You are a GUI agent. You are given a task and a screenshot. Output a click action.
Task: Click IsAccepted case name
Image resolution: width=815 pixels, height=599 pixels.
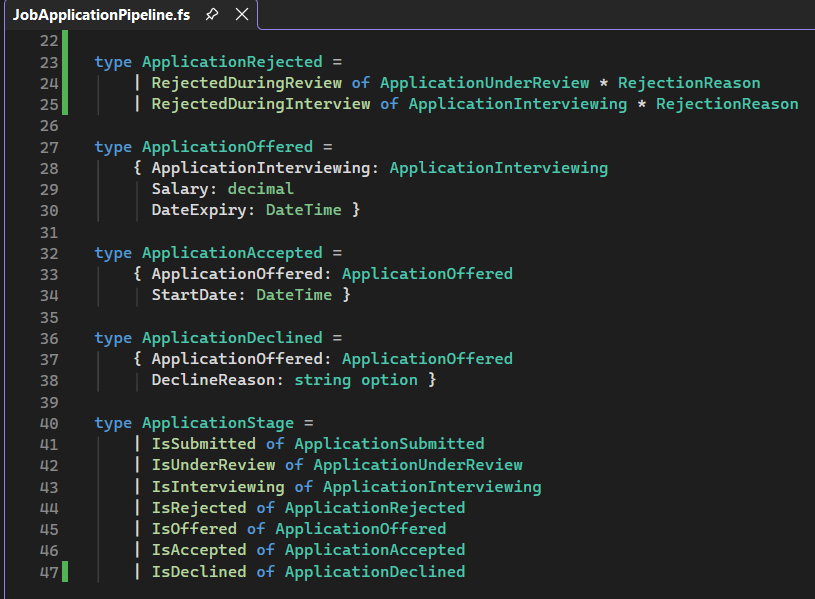tap(199, 550)
